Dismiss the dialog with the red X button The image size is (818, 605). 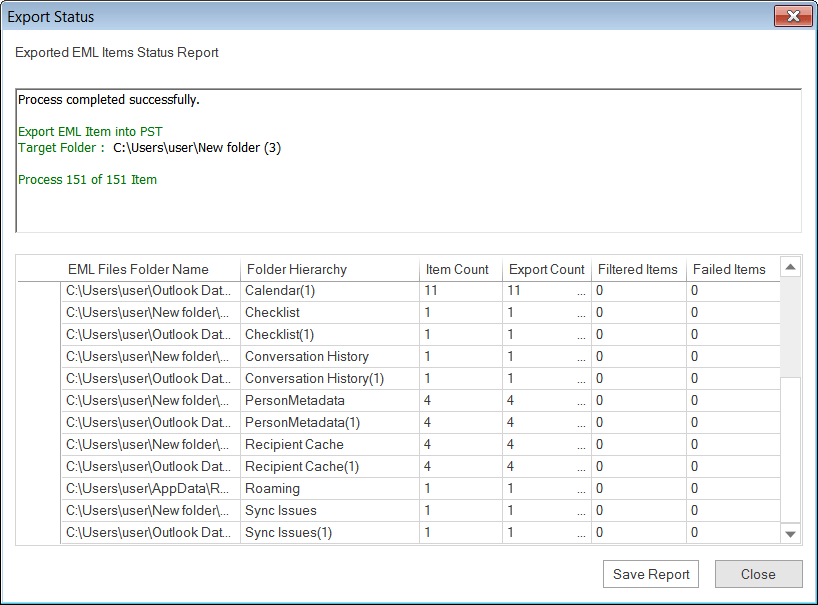coord(793,16)
